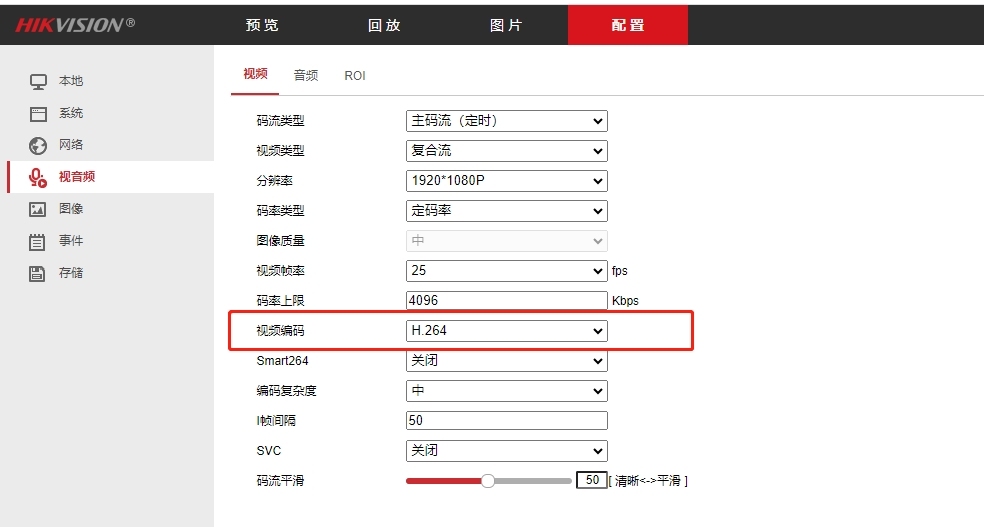Image resolution: width=984 pixels, height=527 pixels.
Task: Expand the SVC dropdown
Action: coord(506,451)
